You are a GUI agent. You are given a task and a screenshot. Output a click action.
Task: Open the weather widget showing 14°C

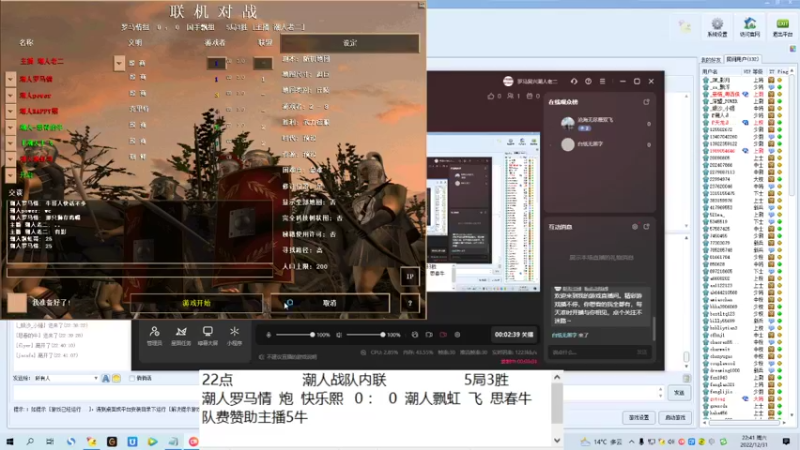point(602,441)
